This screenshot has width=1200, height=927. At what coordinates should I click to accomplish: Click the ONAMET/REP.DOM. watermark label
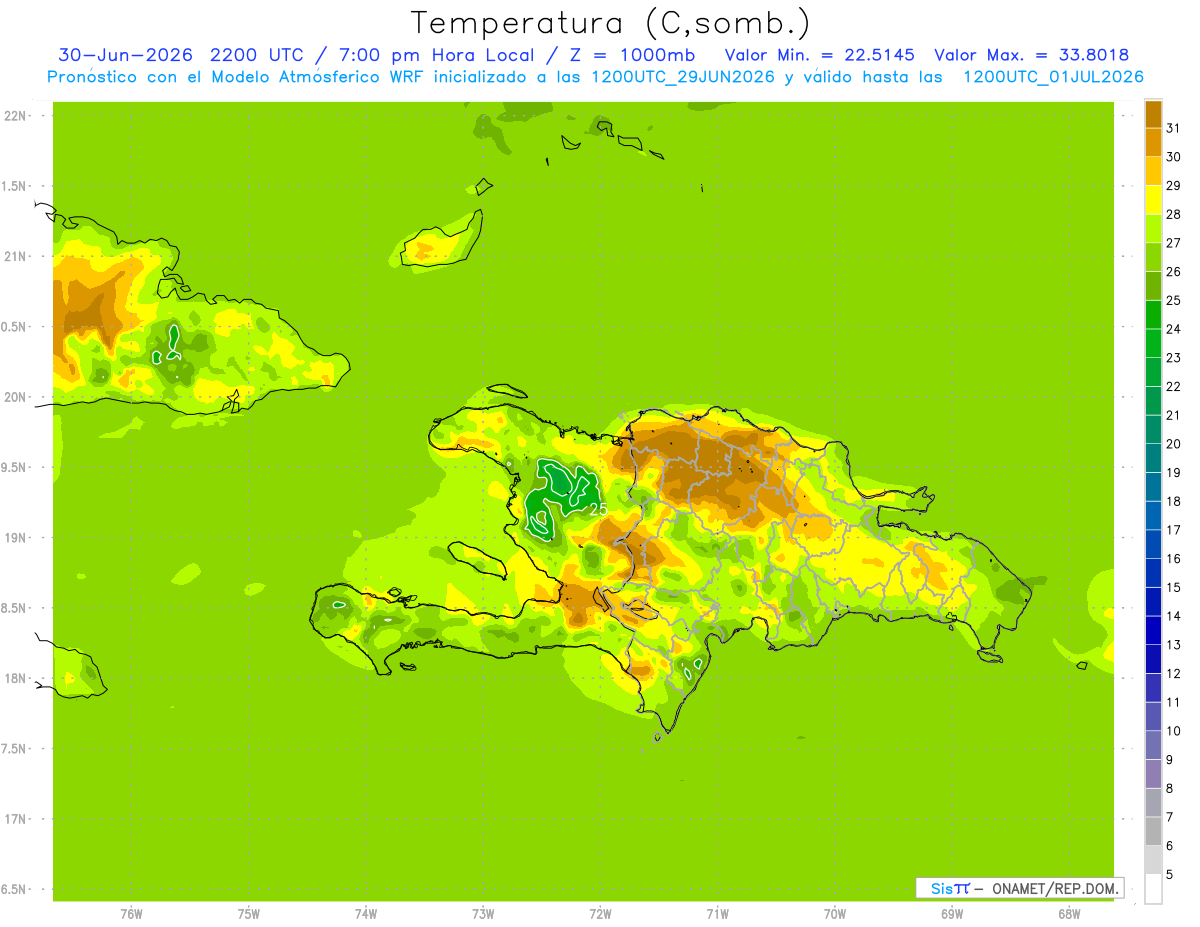point(1054,888)
